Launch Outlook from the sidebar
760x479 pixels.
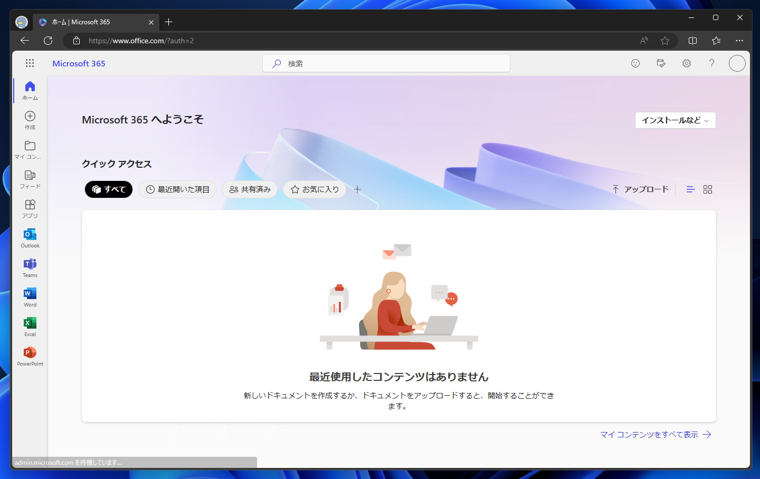(30, 238)
